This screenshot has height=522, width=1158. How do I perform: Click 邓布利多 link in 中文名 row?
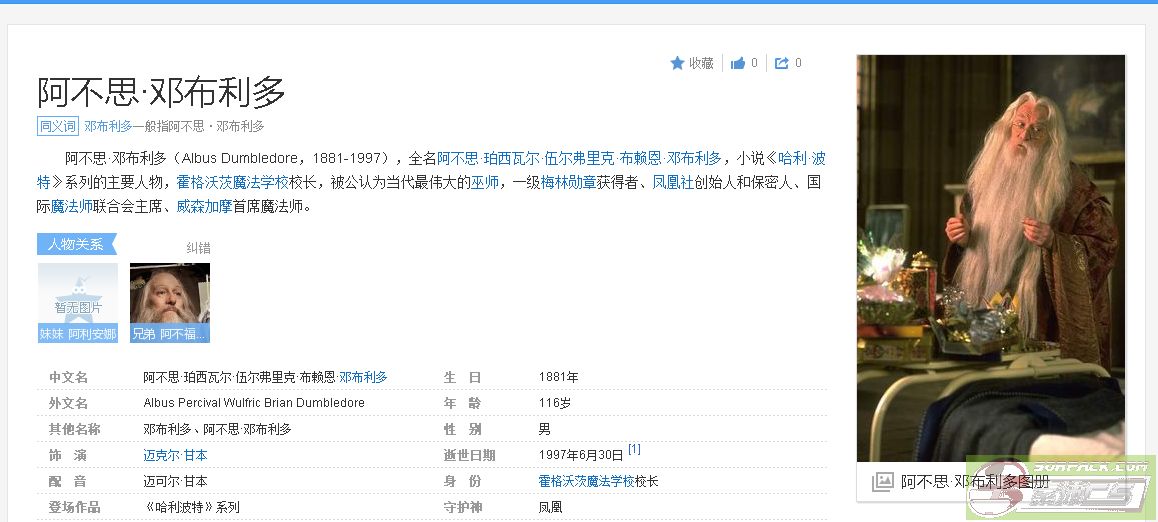pos(363,377)
